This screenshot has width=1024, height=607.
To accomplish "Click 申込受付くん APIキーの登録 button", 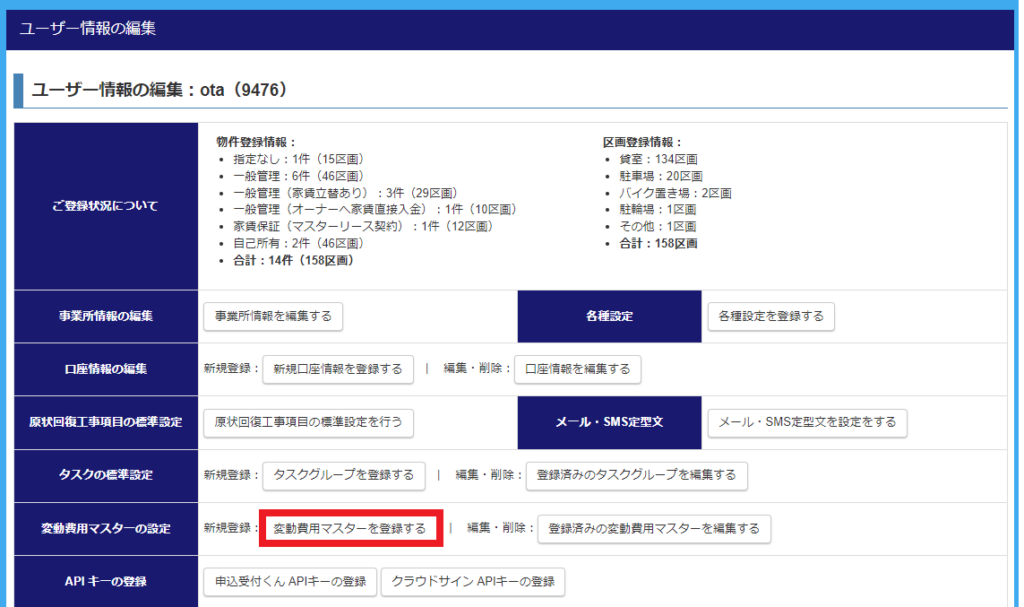I will pos(290,581).
